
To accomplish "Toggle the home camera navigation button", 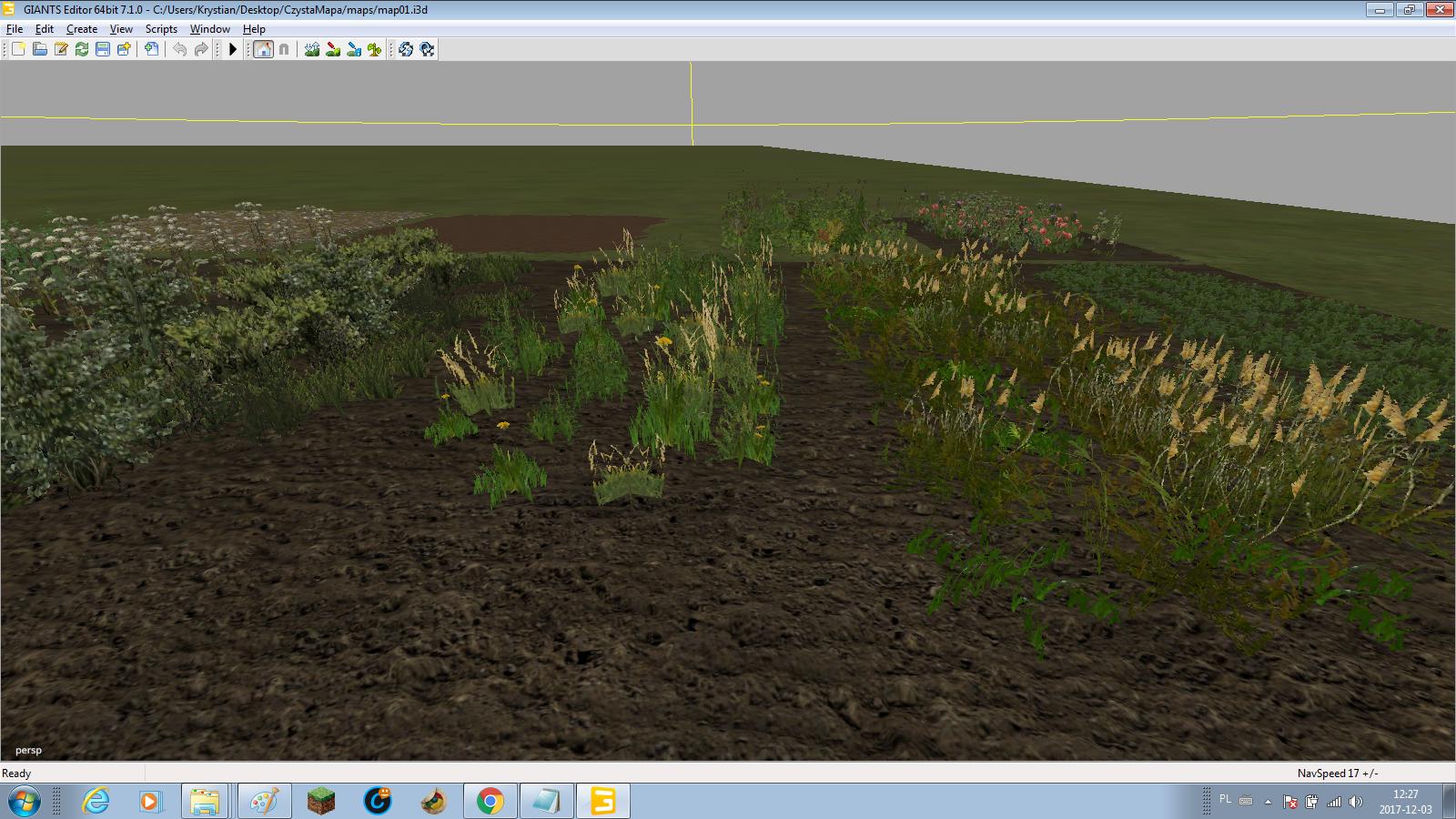I will tap(263, 49).
